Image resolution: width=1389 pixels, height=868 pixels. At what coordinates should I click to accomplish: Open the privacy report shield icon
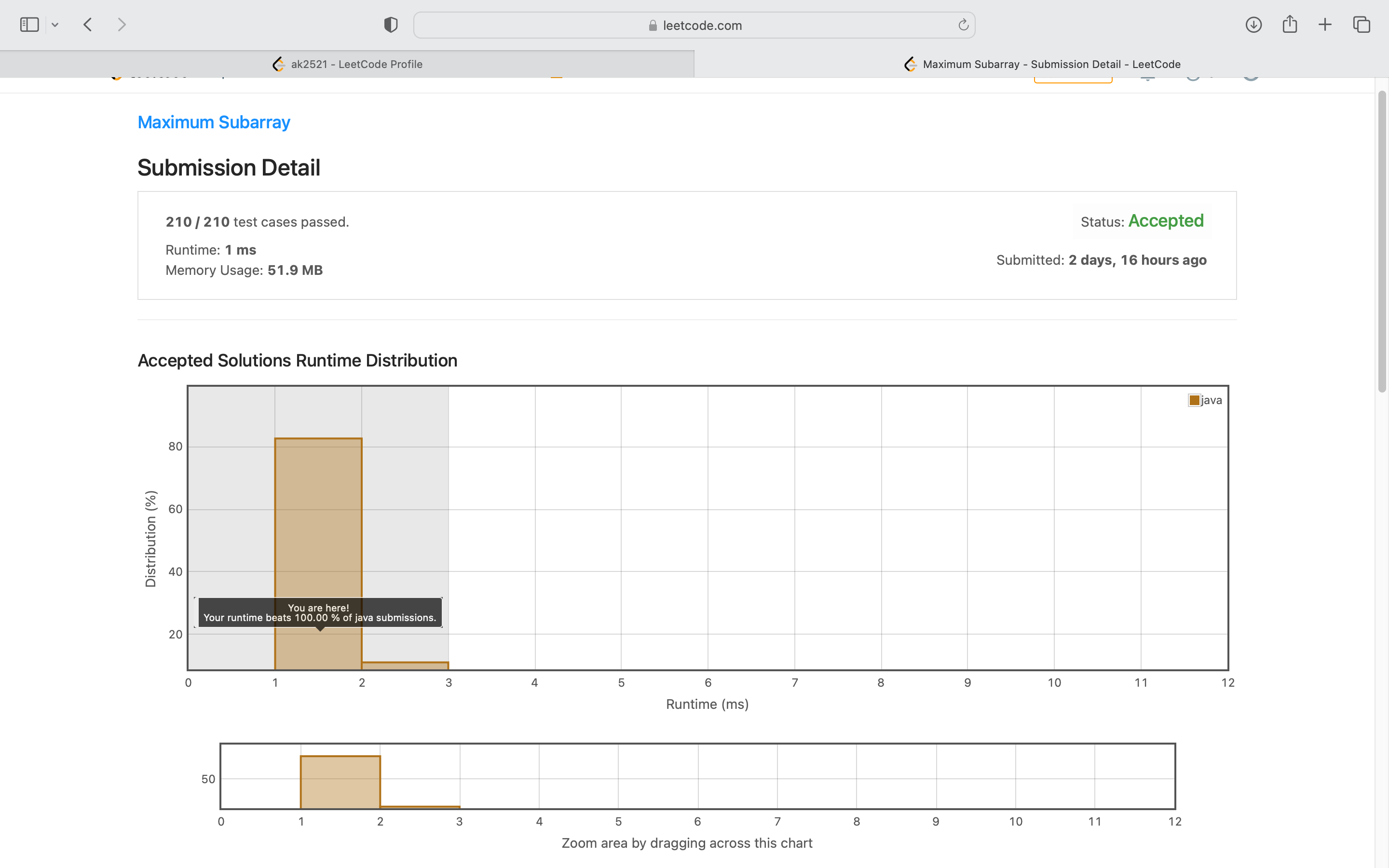coord(390,25)
